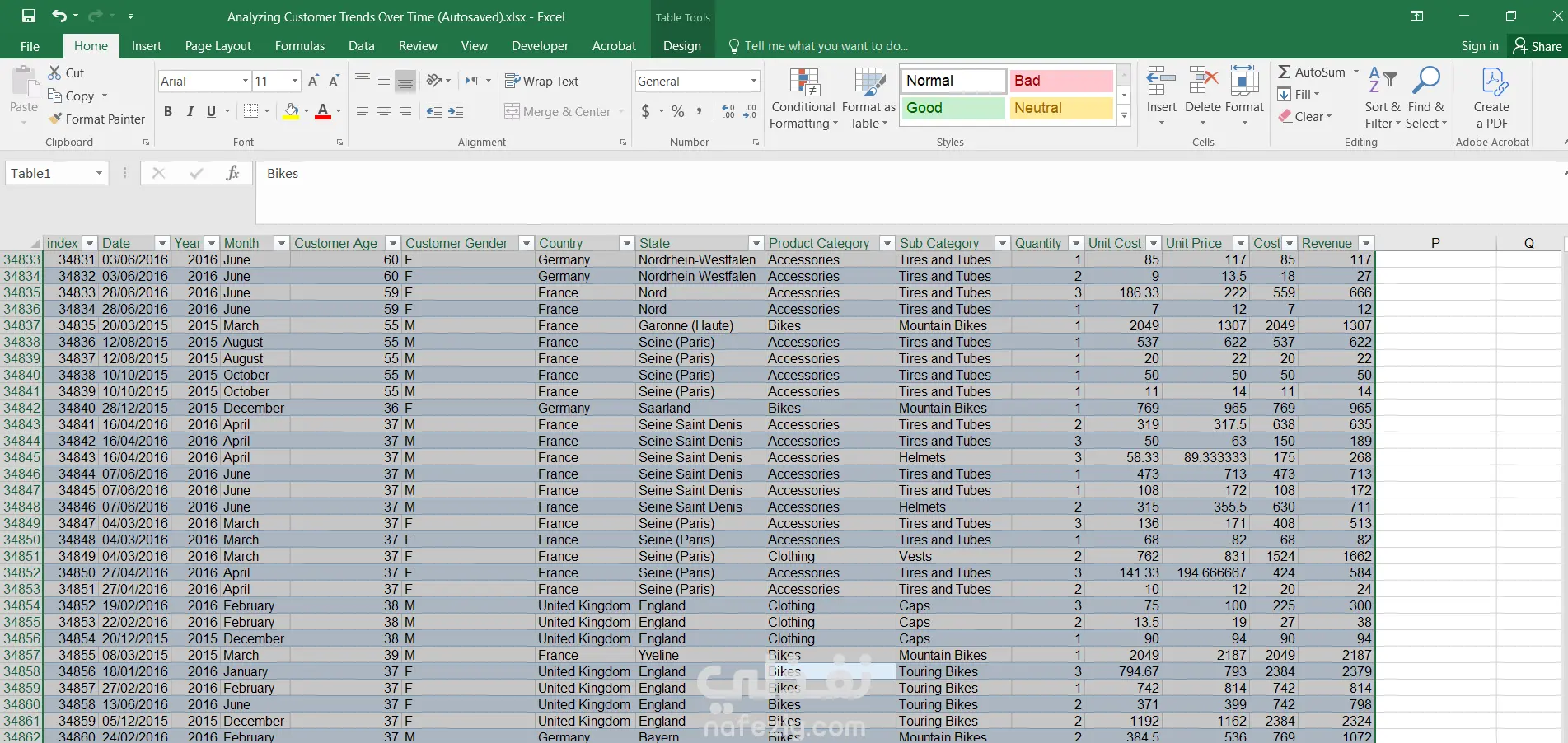Open the Country column filter dropdown
Screen dimensions: 1568x743
[626, 243]
